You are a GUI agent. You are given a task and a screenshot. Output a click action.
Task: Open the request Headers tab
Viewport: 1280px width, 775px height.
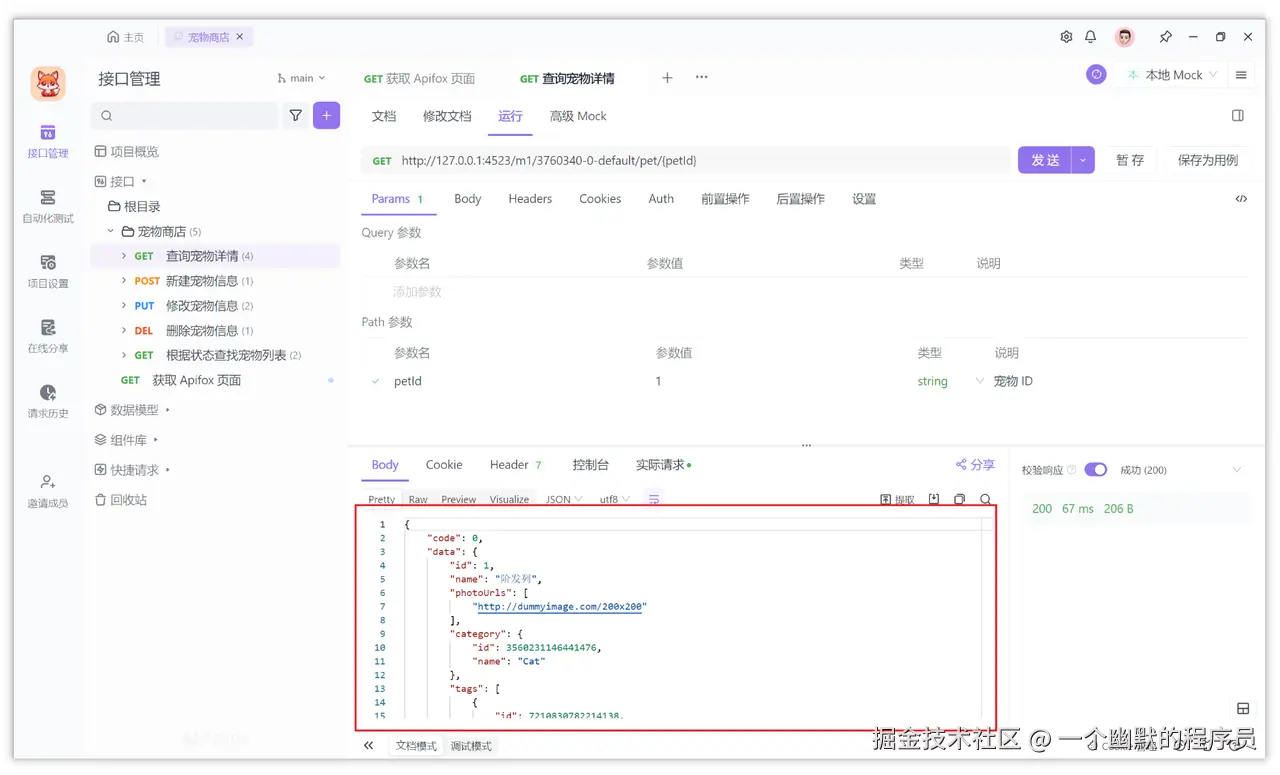click(x=530, y=199)
